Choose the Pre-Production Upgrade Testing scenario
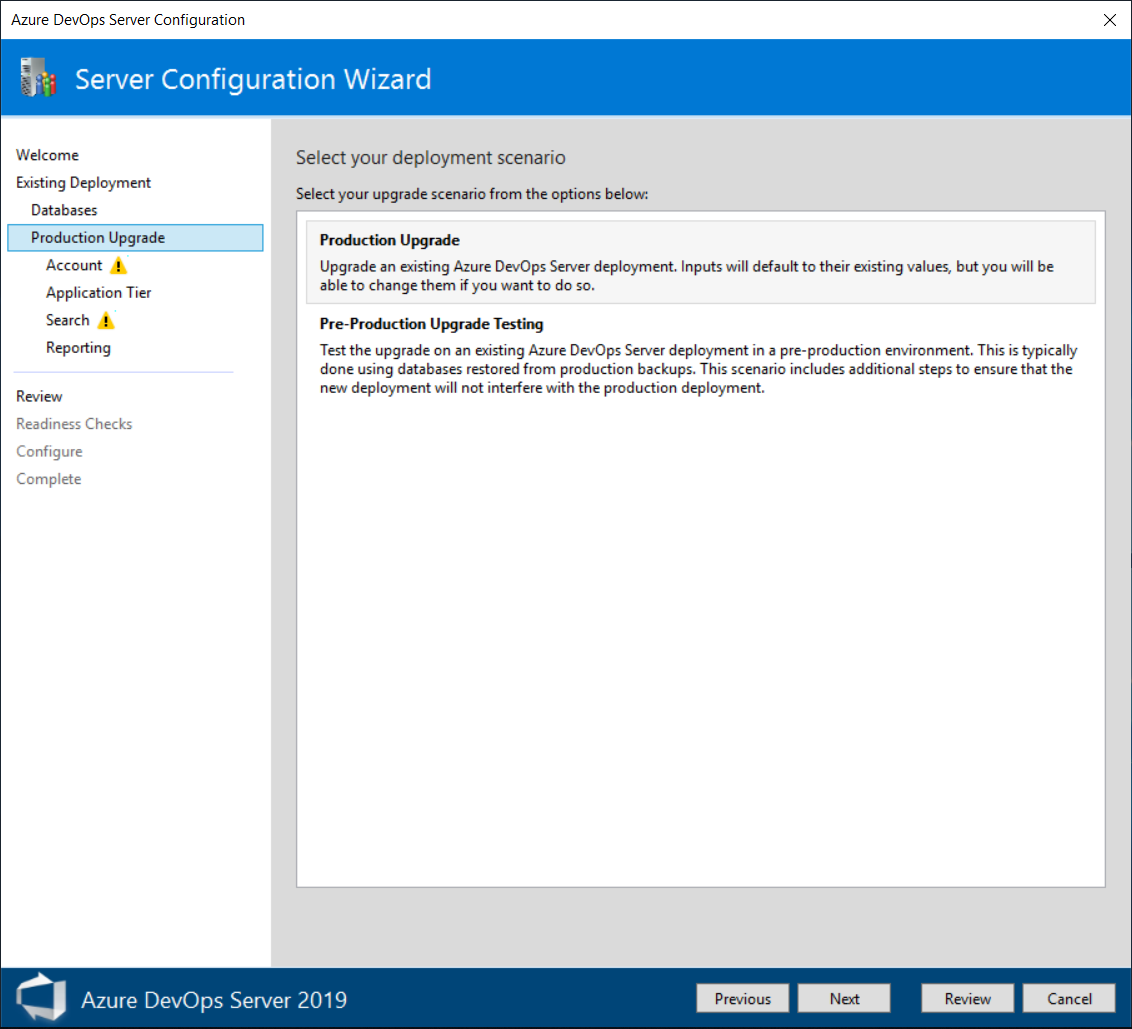This screenshot has height=1029, width=1132. [701, 356]
